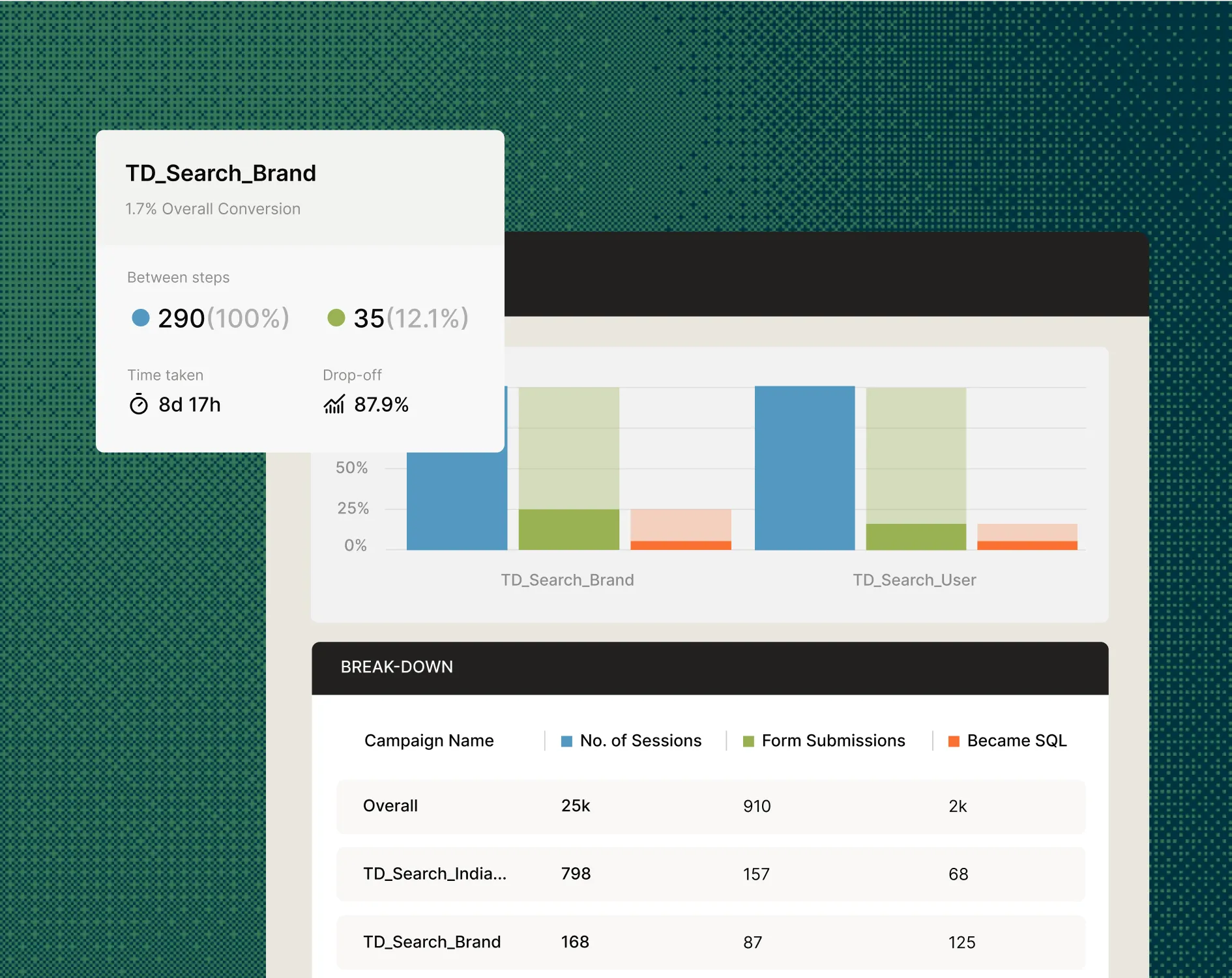Click the 1.7% Overall Conversion text
1232x978 pixels.
(213, 209)
